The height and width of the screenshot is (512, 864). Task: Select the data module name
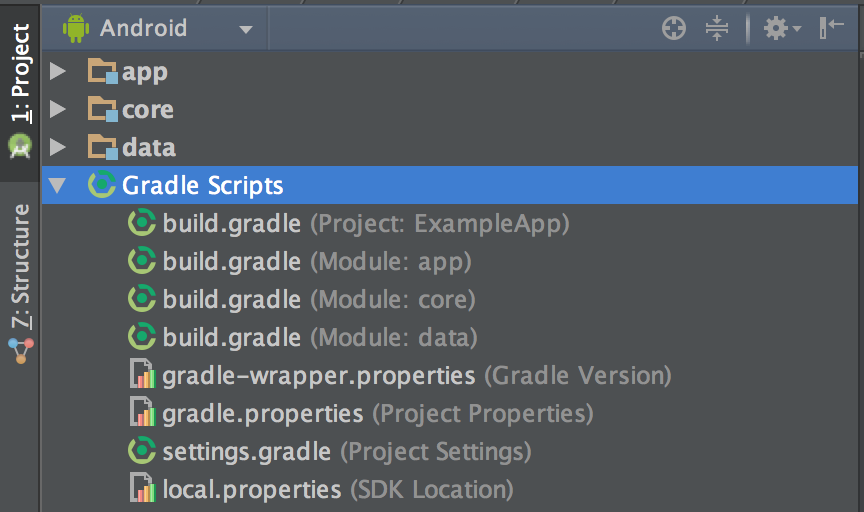149,147
